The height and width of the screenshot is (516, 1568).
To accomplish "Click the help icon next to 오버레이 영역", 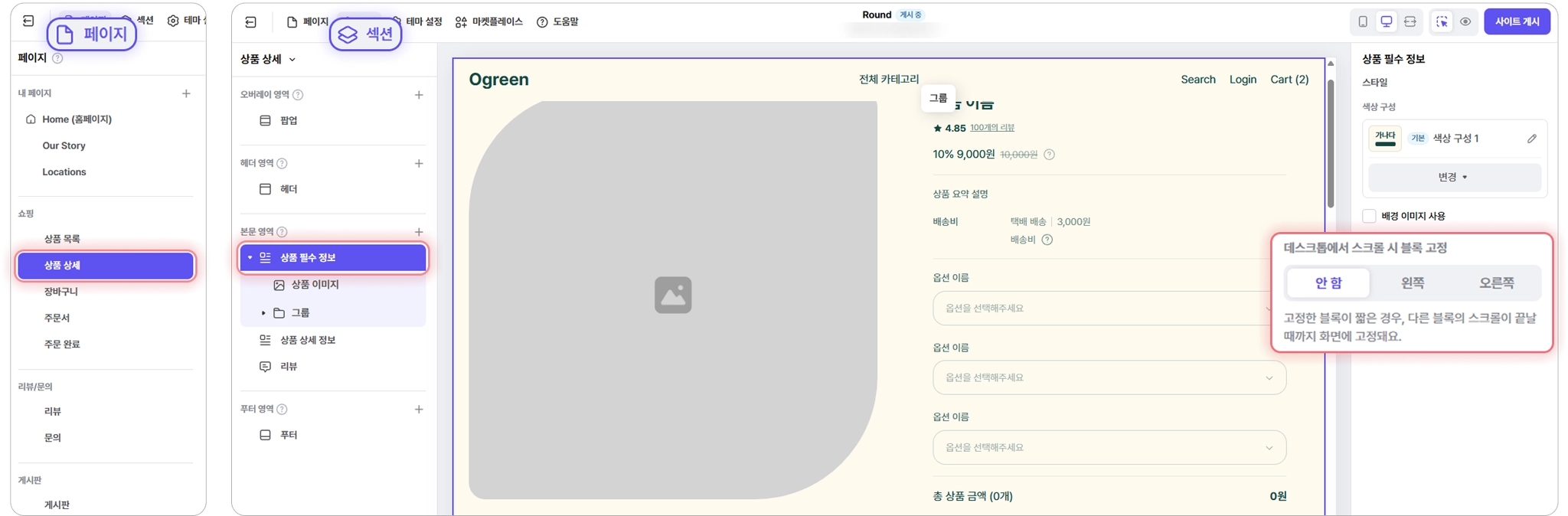I will (298, 95).
